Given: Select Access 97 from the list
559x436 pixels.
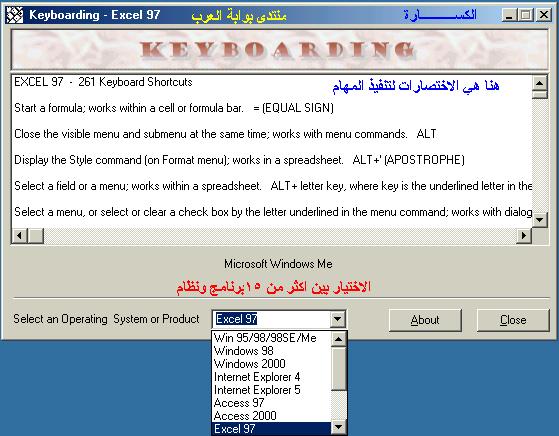Looking at the screenshot, I should tap(272, 403).
